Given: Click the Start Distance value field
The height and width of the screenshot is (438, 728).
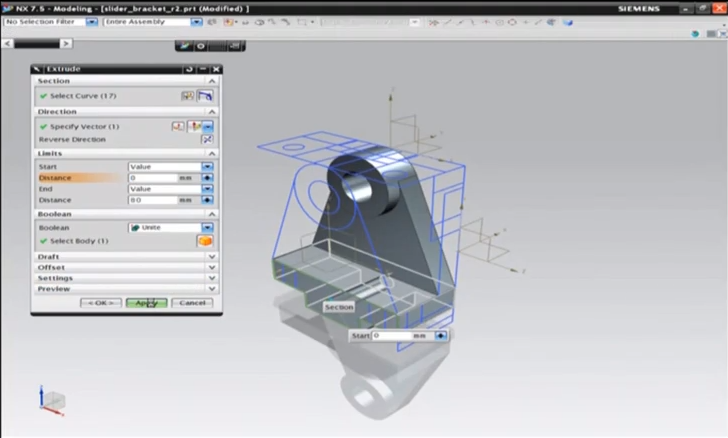Looking at the screenshot, I should (153, 178).
